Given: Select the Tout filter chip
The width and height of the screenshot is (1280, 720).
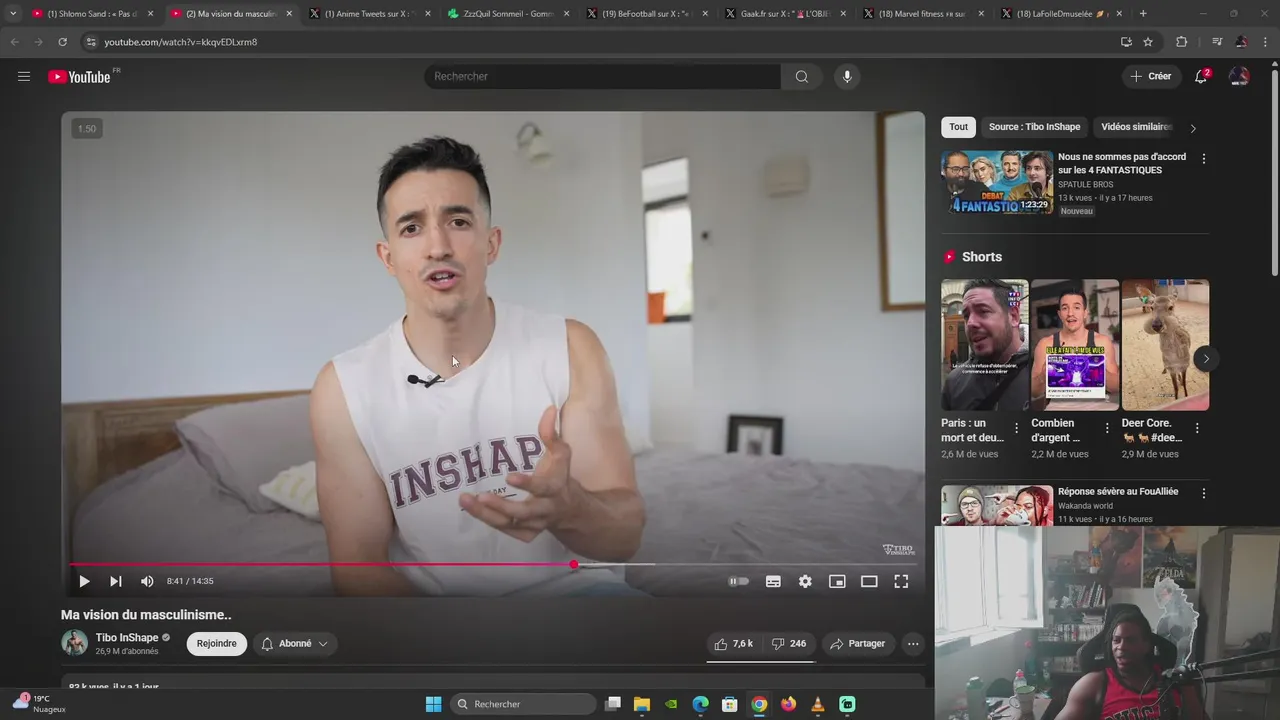Looking at the screenshot, I should click(958, 127).
